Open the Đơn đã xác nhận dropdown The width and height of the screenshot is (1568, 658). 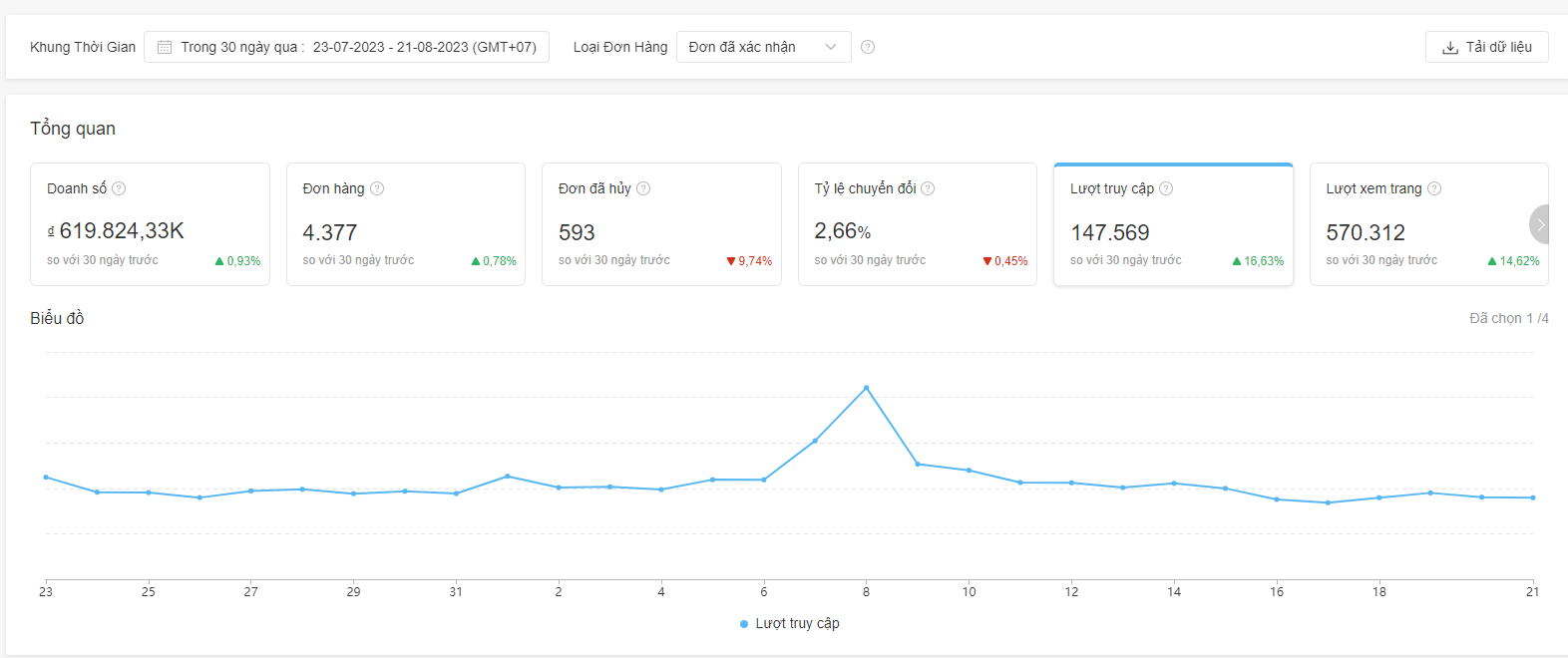coord(763,47)
